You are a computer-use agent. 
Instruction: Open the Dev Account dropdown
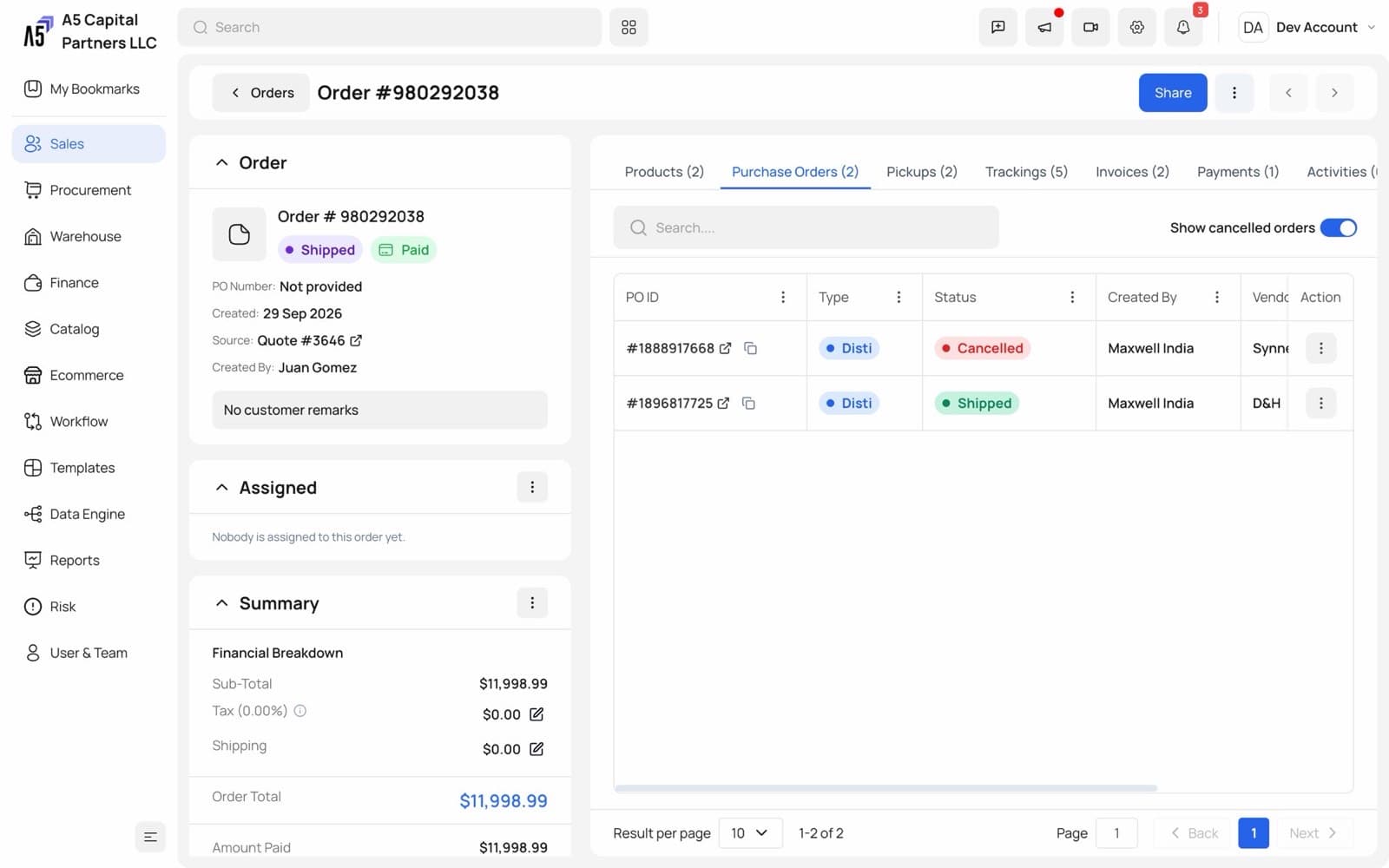tap(1309, 27)
